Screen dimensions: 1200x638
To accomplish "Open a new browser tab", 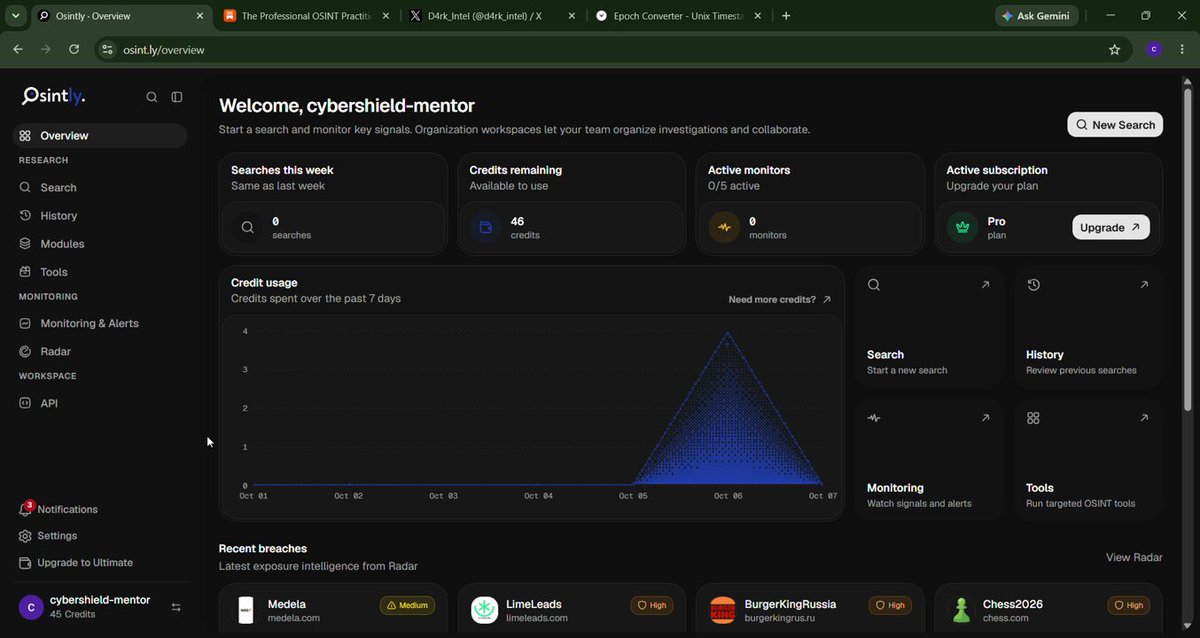I will point(786,16).
